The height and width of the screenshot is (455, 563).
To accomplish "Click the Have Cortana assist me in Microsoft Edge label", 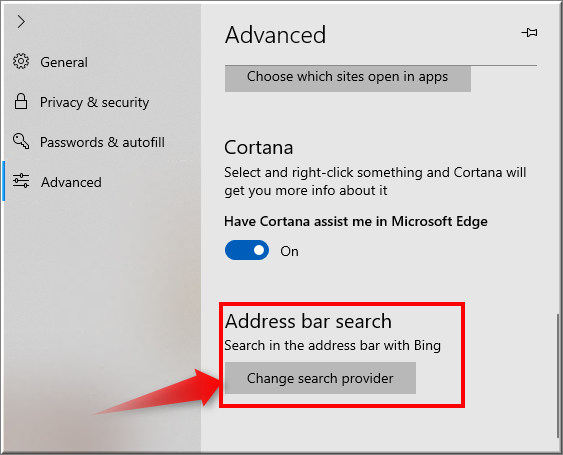I will click(356, 221).
